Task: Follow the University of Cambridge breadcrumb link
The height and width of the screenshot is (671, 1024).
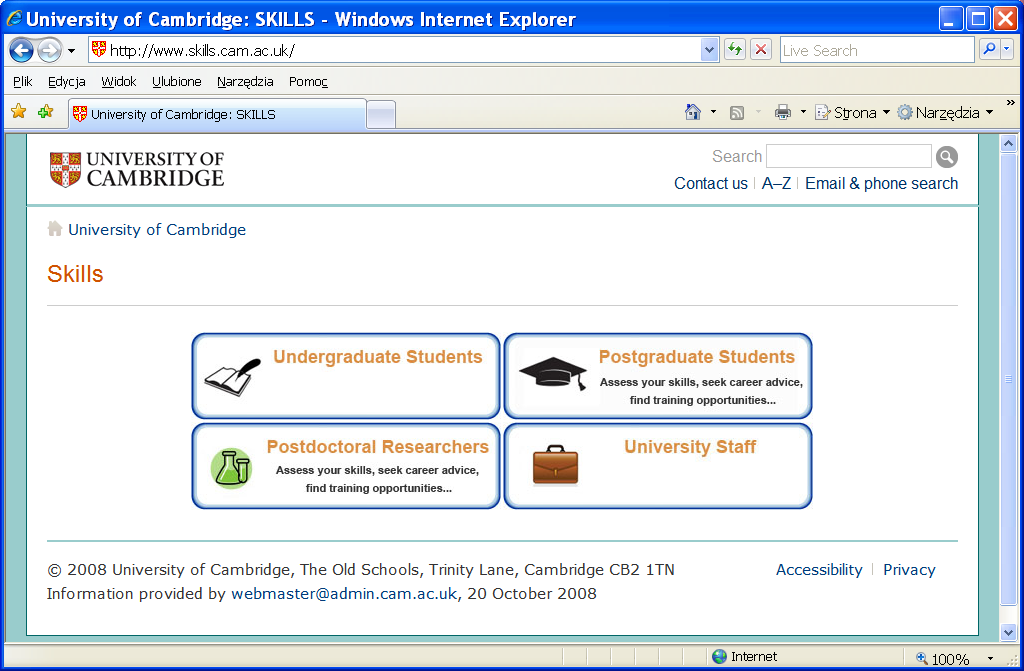Action: [157, 229]
